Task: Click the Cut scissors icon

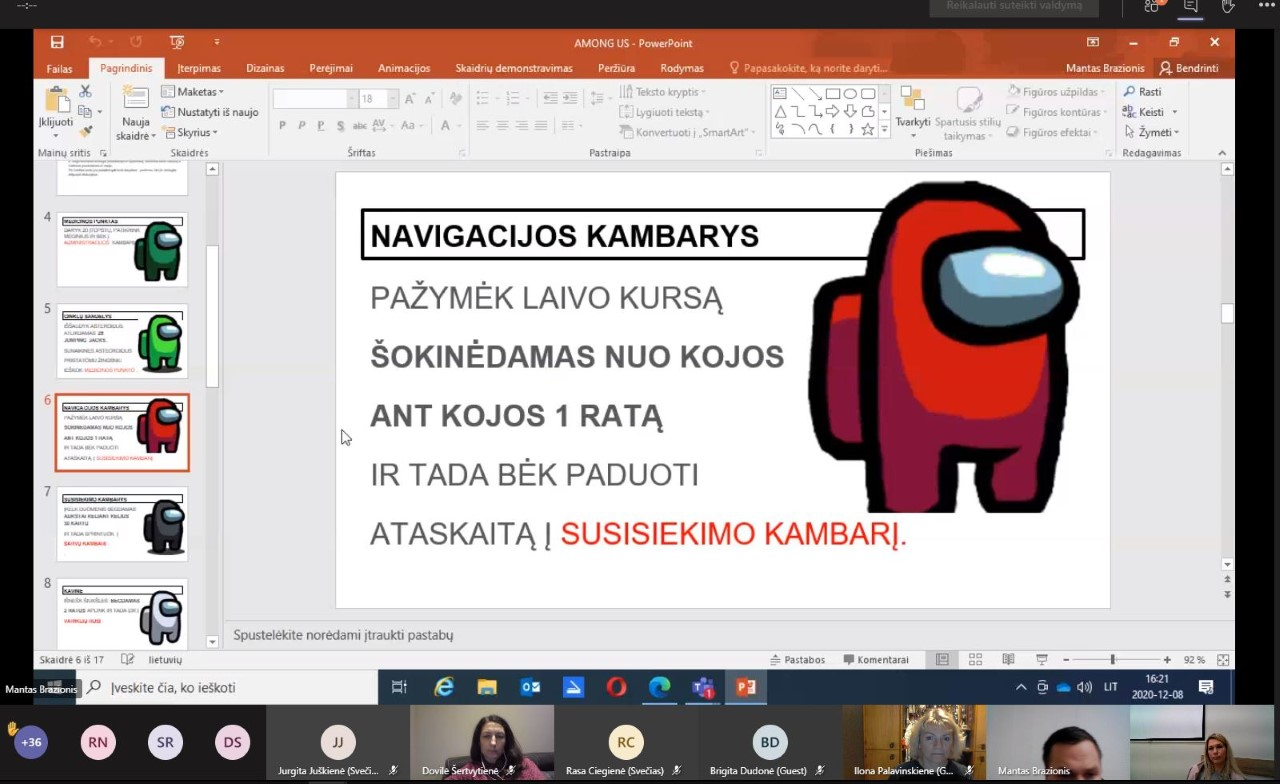Action: click(85, 91)
